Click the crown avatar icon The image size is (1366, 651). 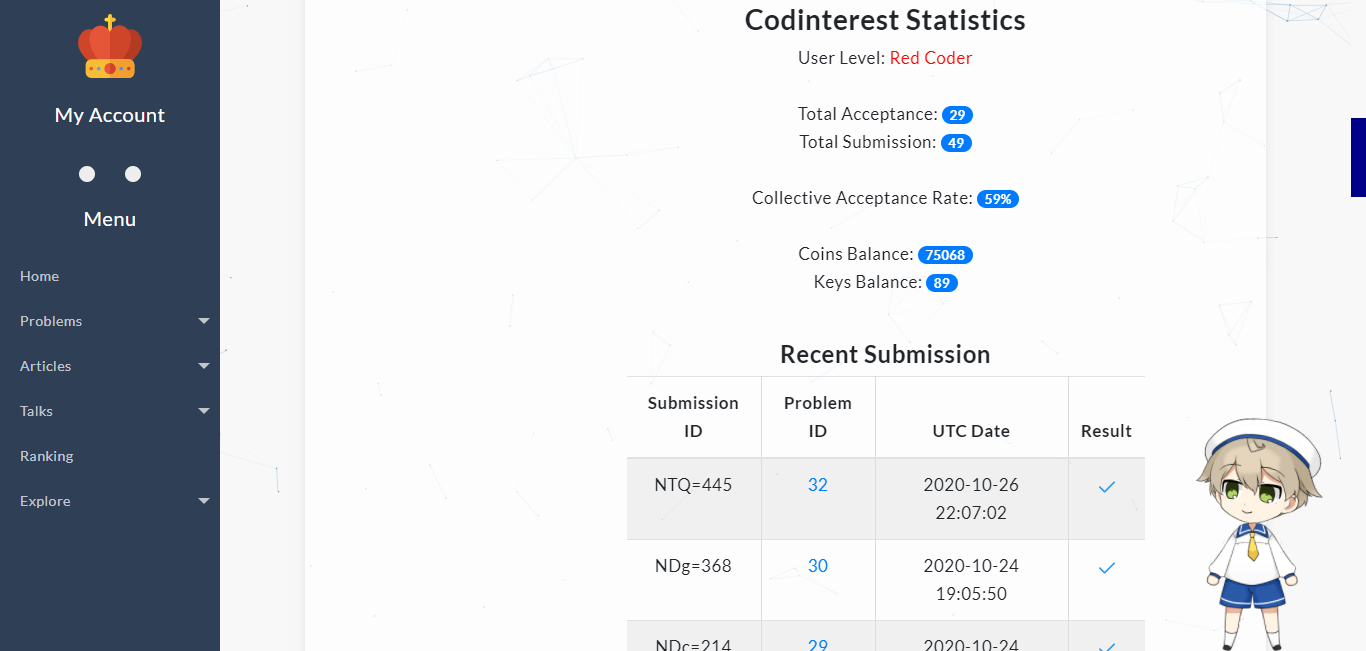pos(110,47)
